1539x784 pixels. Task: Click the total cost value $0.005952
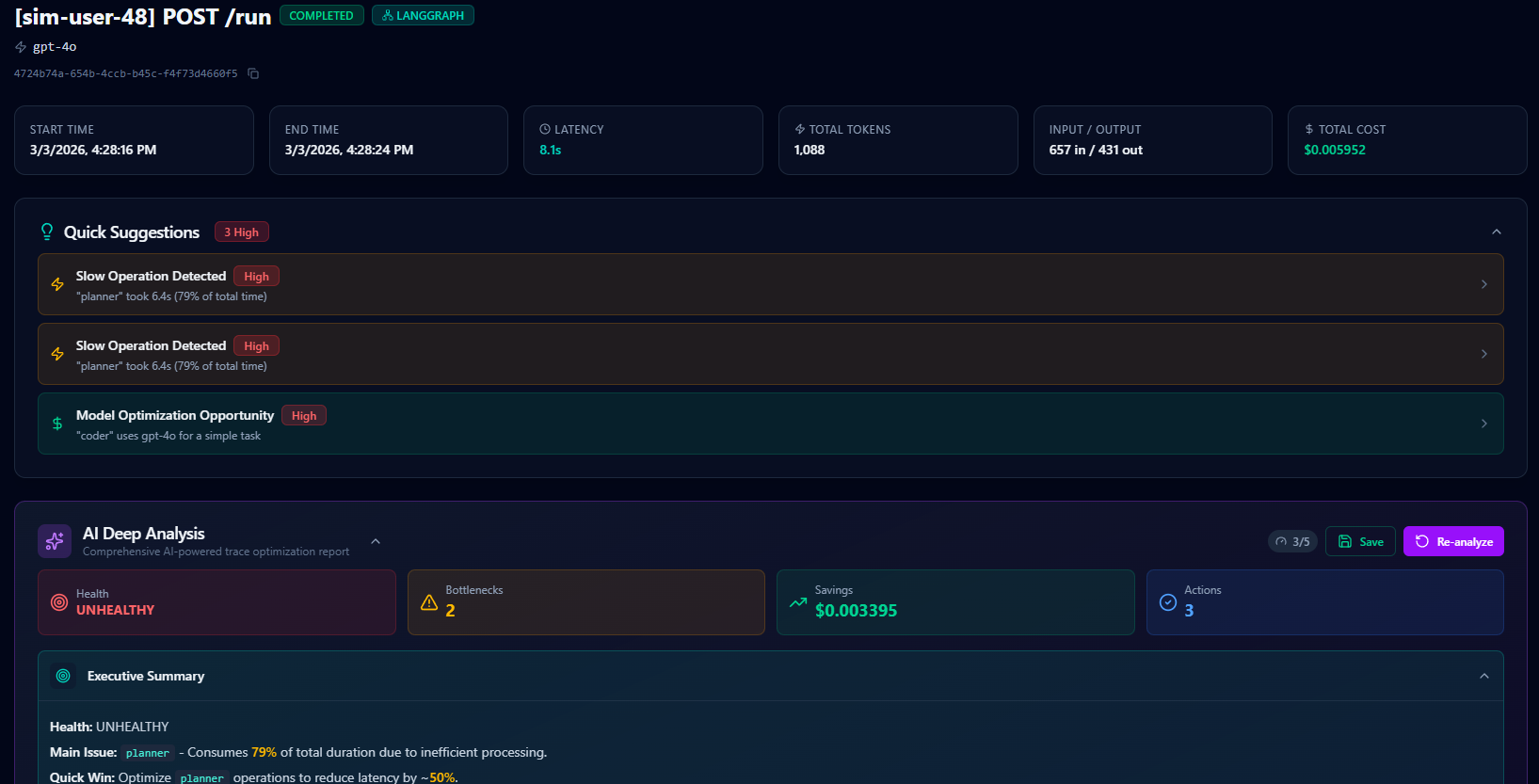[1335, 150]
